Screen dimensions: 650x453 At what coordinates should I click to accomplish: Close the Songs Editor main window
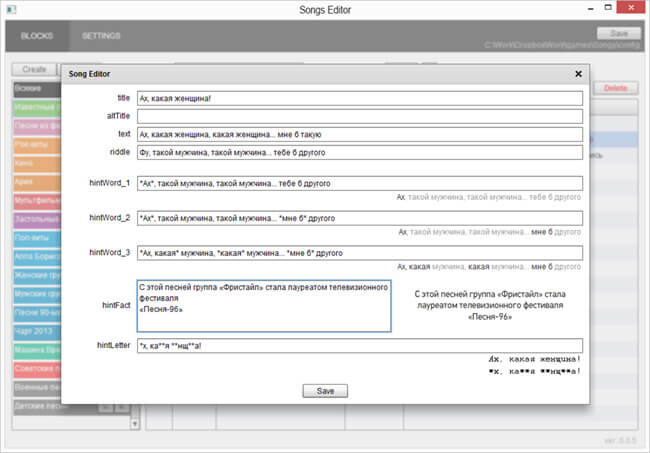(631, 7)
